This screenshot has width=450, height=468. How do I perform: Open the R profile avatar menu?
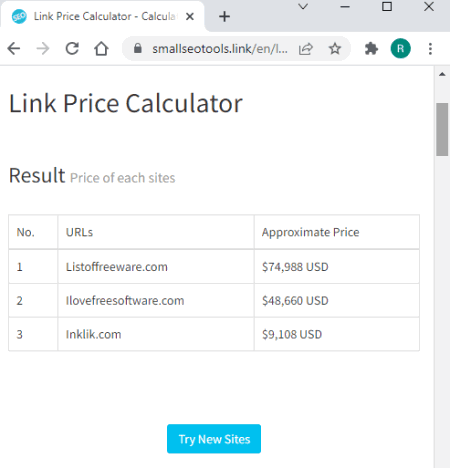(400, 49)
